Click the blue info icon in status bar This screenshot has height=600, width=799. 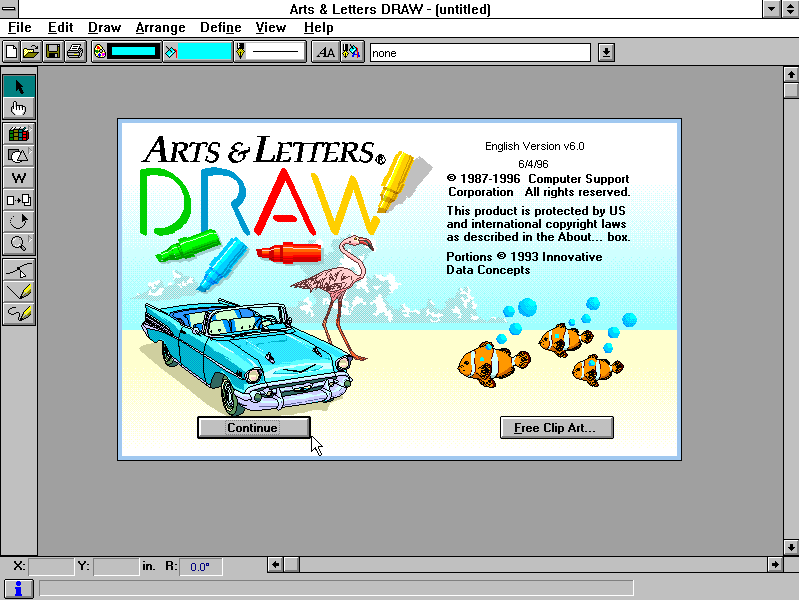[x=18, y=588]
